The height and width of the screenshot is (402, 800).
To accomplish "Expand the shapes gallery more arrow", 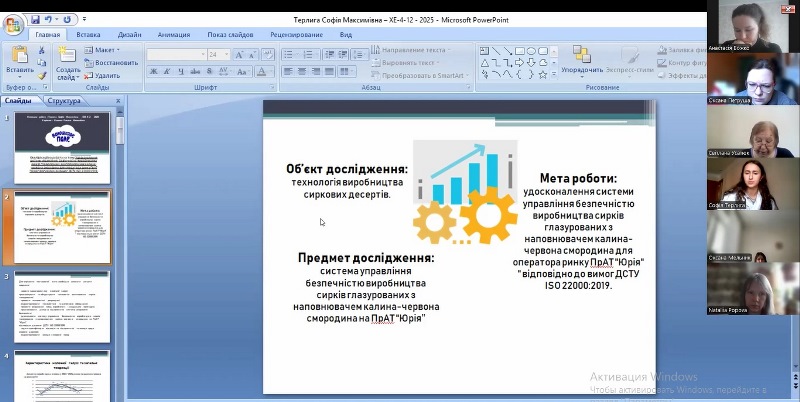I will tap(552, 74).
